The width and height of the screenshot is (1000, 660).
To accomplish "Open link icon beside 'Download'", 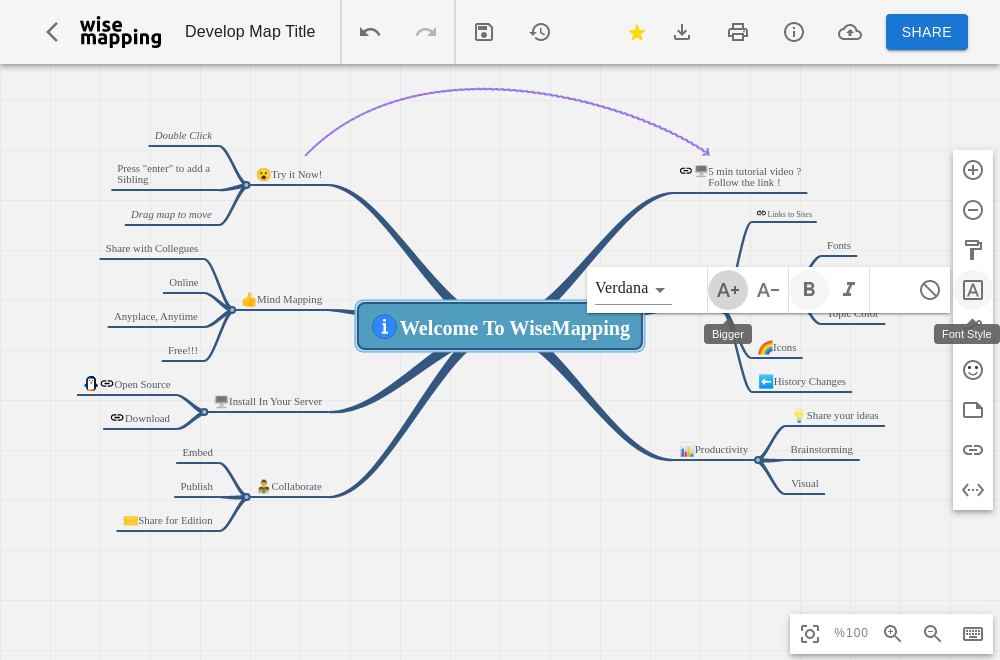I will [x=117, y=417].
